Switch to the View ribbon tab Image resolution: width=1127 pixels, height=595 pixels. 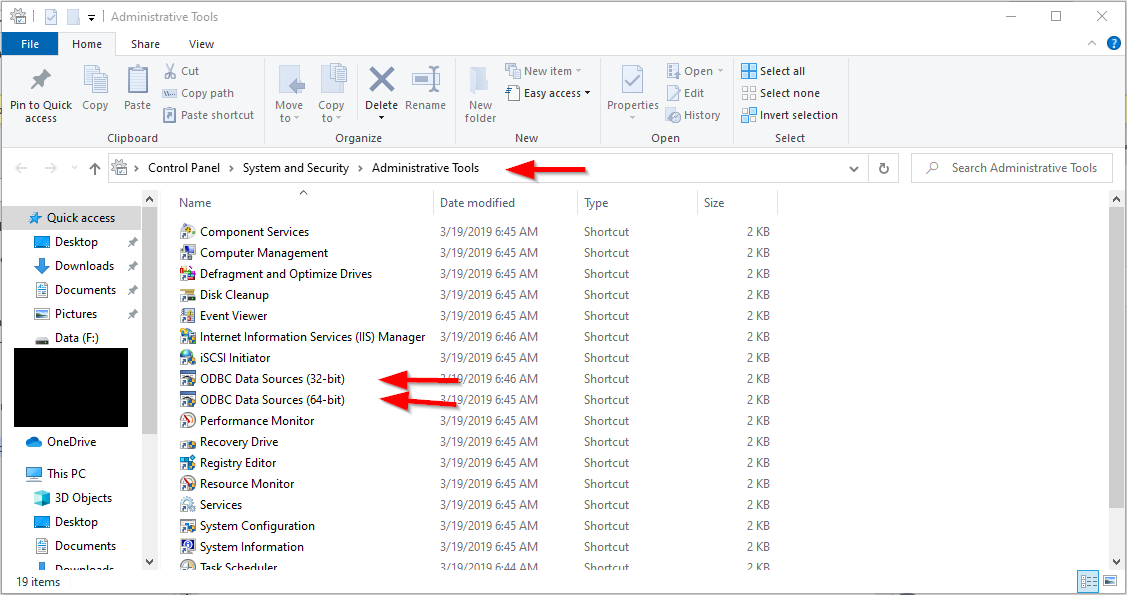[x=201, y=44]
